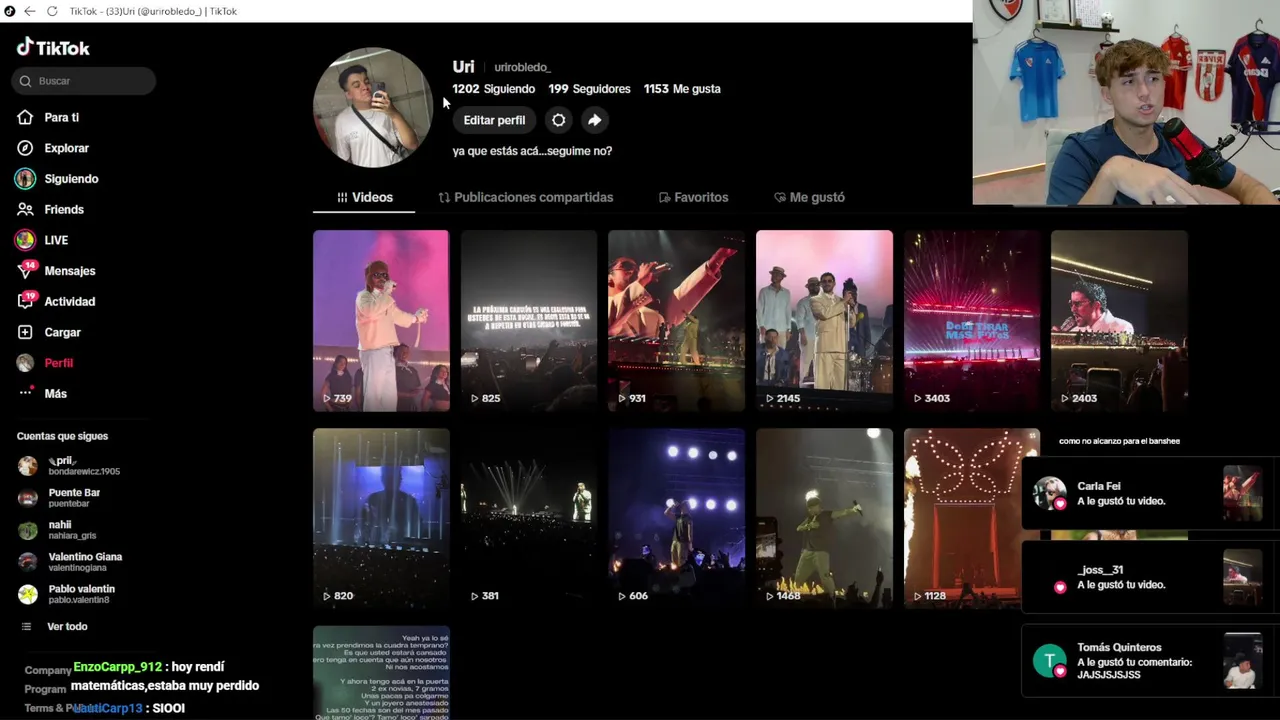Screen dimensions: 1280x720
Task: Open the video with 1468 views
Action: (824, 518)
